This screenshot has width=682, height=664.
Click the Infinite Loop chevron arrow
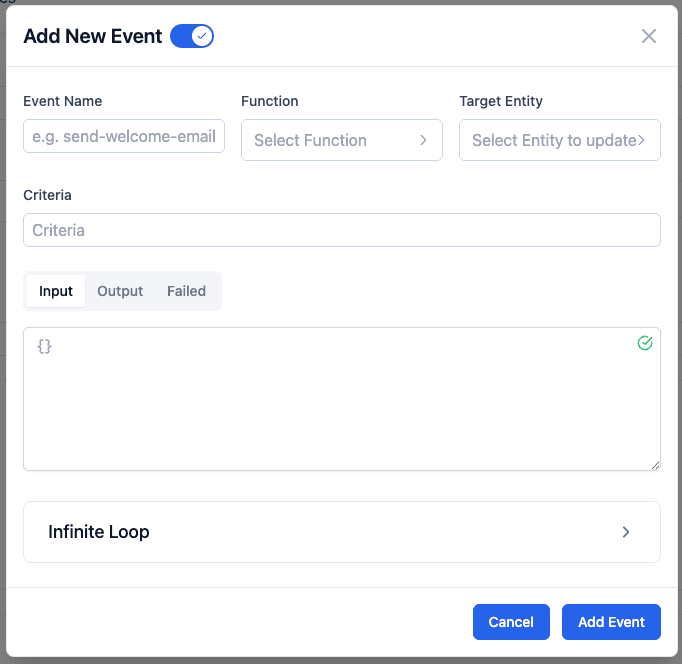pyautogui.click(x=626, y=532)
